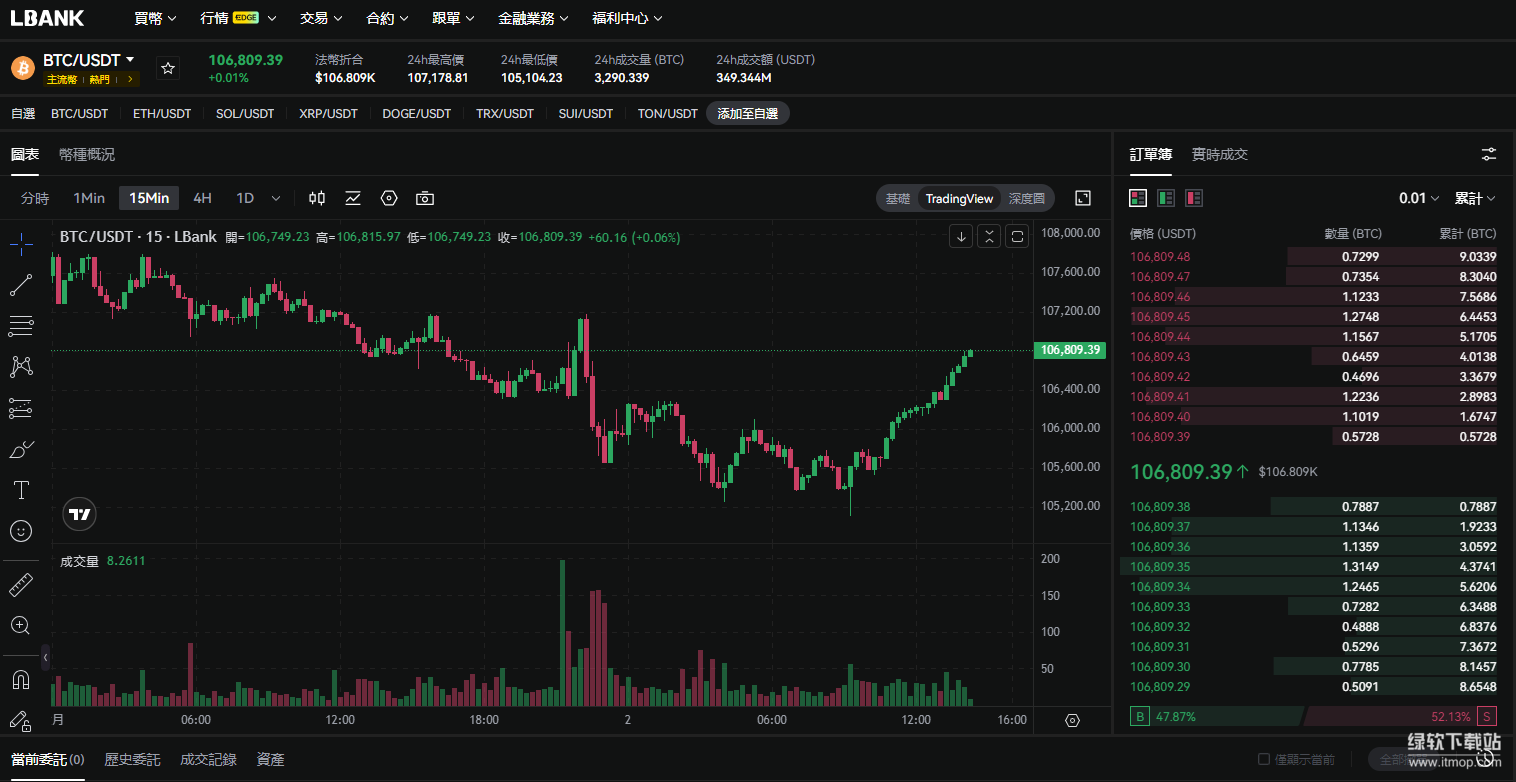This screenshot has height=782, width=1516.
Task: Expand more timeframe intervals after 1D
Action: [276, 198]
